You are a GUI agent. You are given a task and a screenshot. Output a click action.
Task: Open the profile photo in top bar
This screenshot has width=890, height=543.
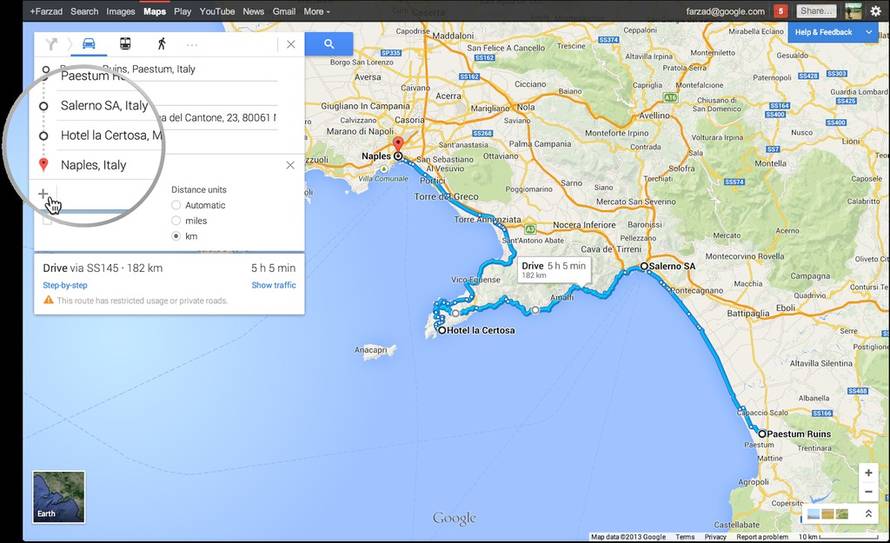(853, 11)
